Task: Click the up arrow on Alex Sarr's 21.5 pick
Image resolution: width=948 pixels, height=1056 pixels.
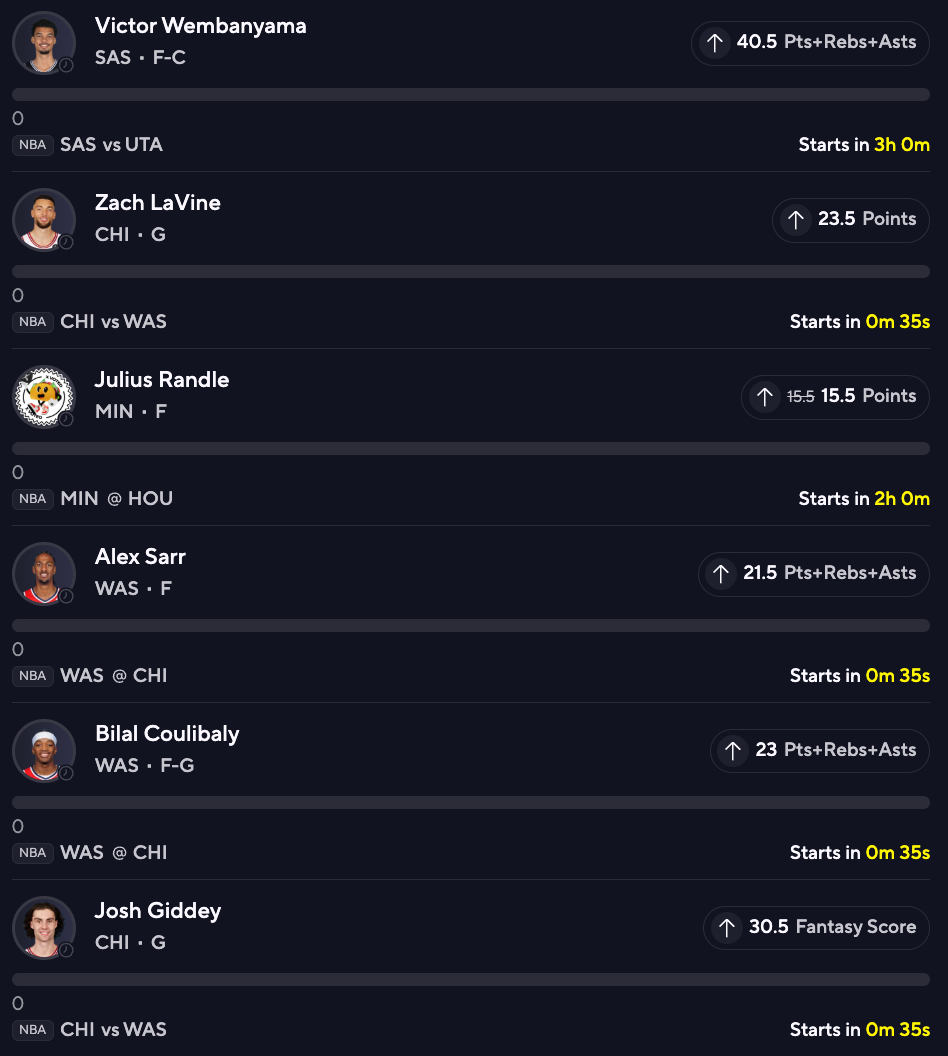Action: (720, 574)
